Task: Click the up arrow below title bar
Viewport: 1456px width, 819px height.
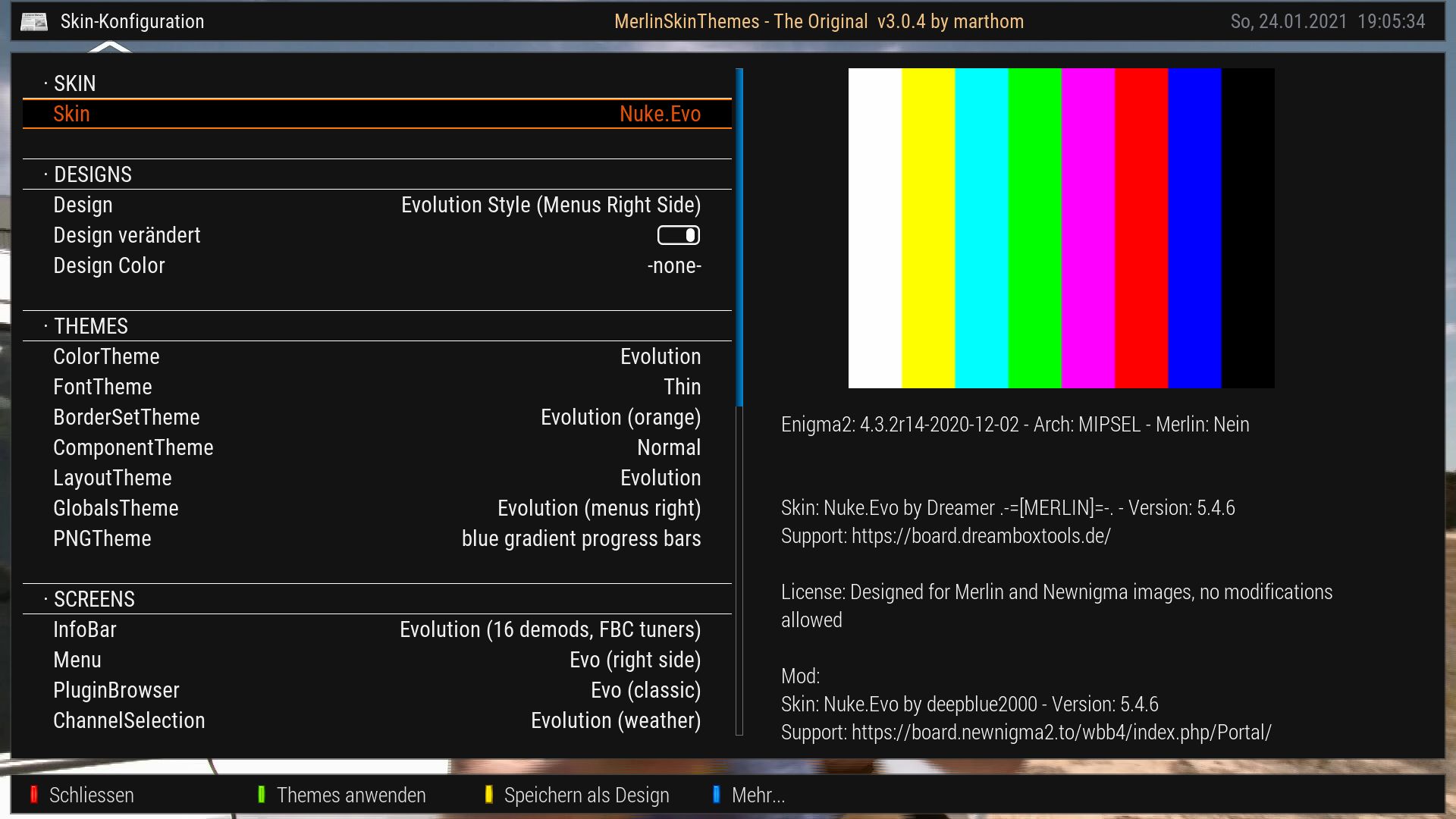Action: coord(110,47)
